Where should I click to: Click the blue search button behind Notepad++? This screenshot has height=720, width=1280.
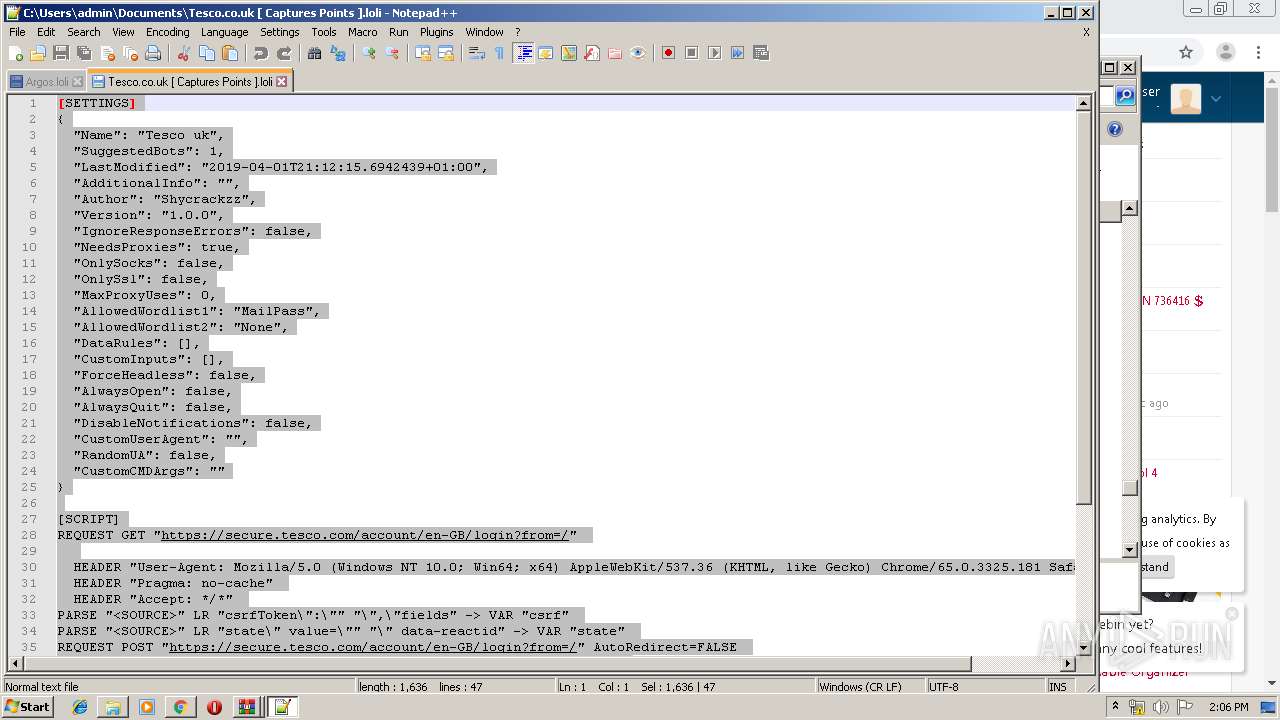coord(1126,95)
